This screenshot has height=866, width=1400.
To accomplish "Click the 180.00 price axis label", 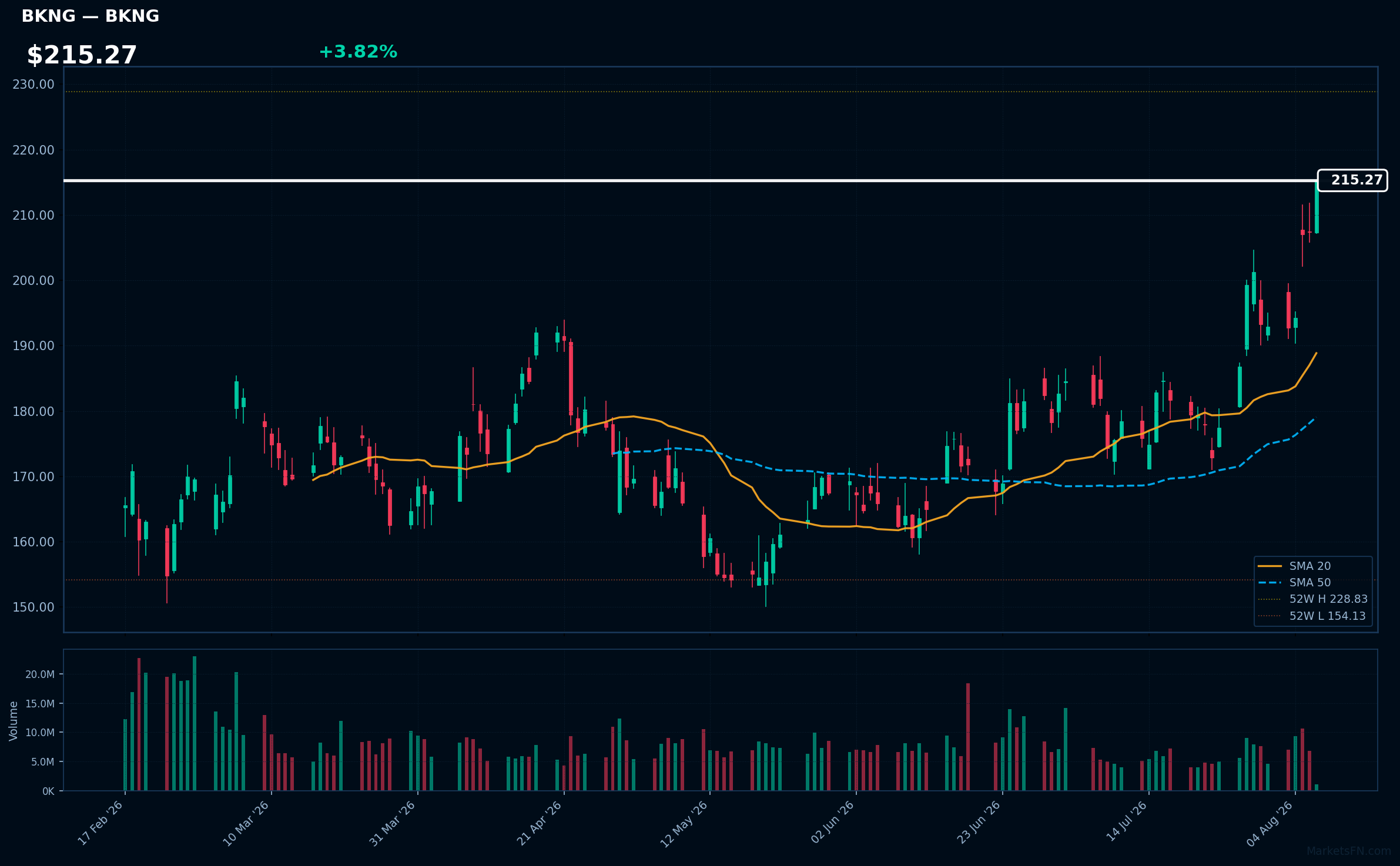I will (34, 411).
